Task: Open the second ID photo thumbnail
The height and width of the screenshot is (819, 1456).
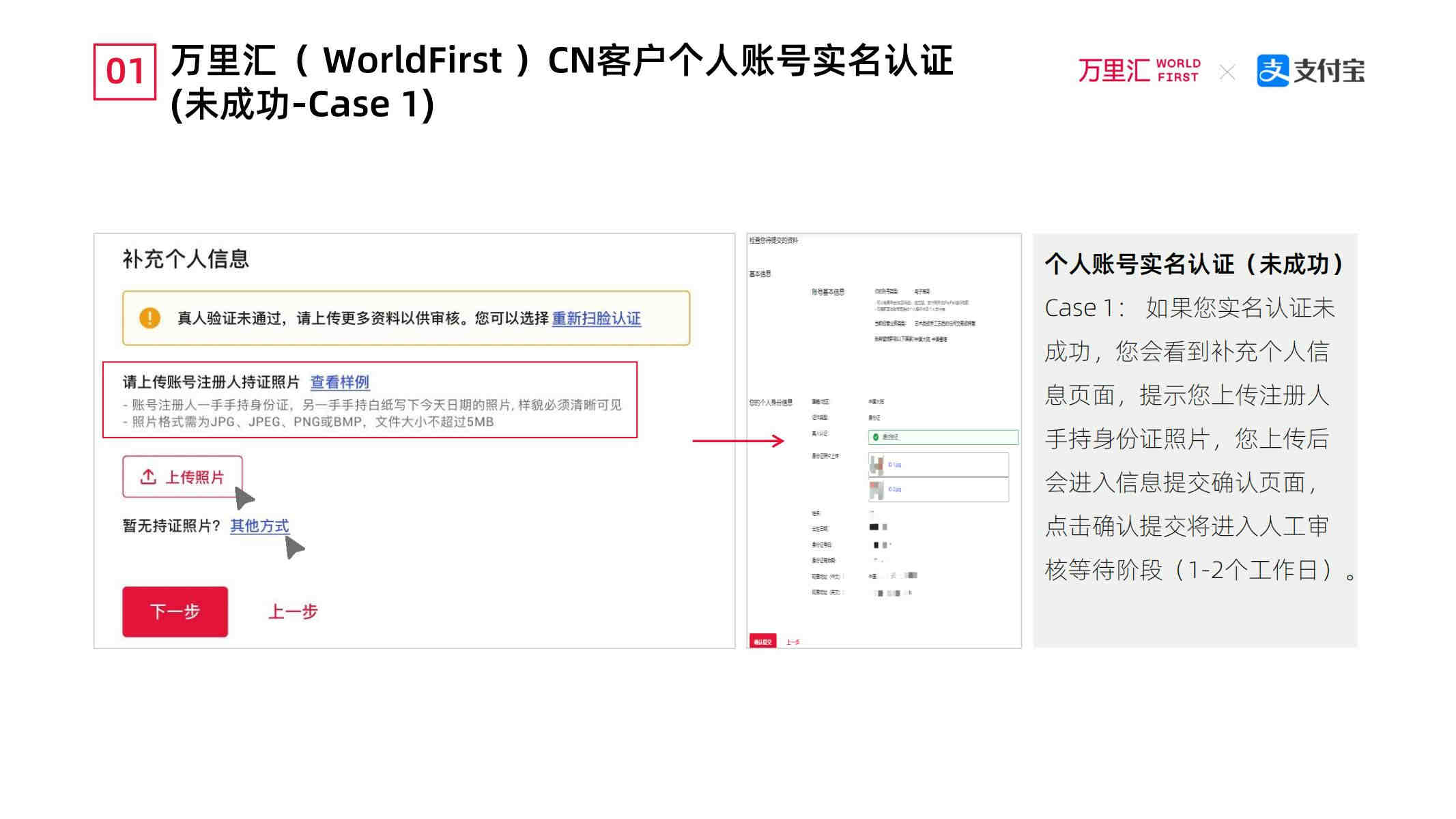Action: pos(876,489)
